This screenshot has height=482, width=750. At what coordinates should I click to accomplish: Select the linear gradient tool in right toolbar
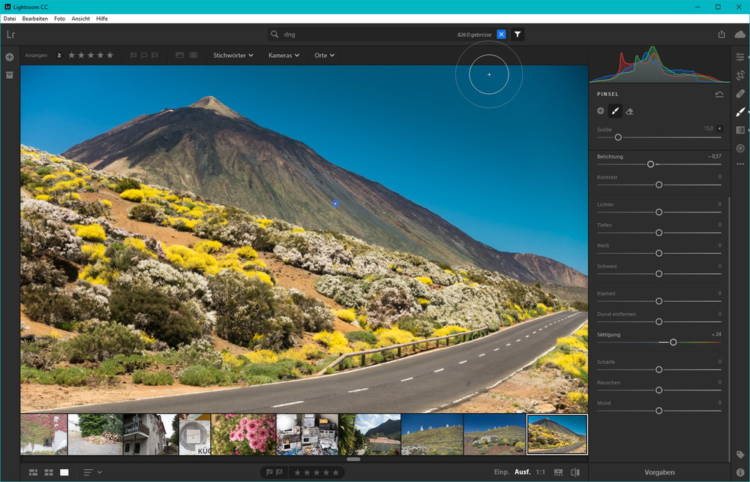[740, 130]
